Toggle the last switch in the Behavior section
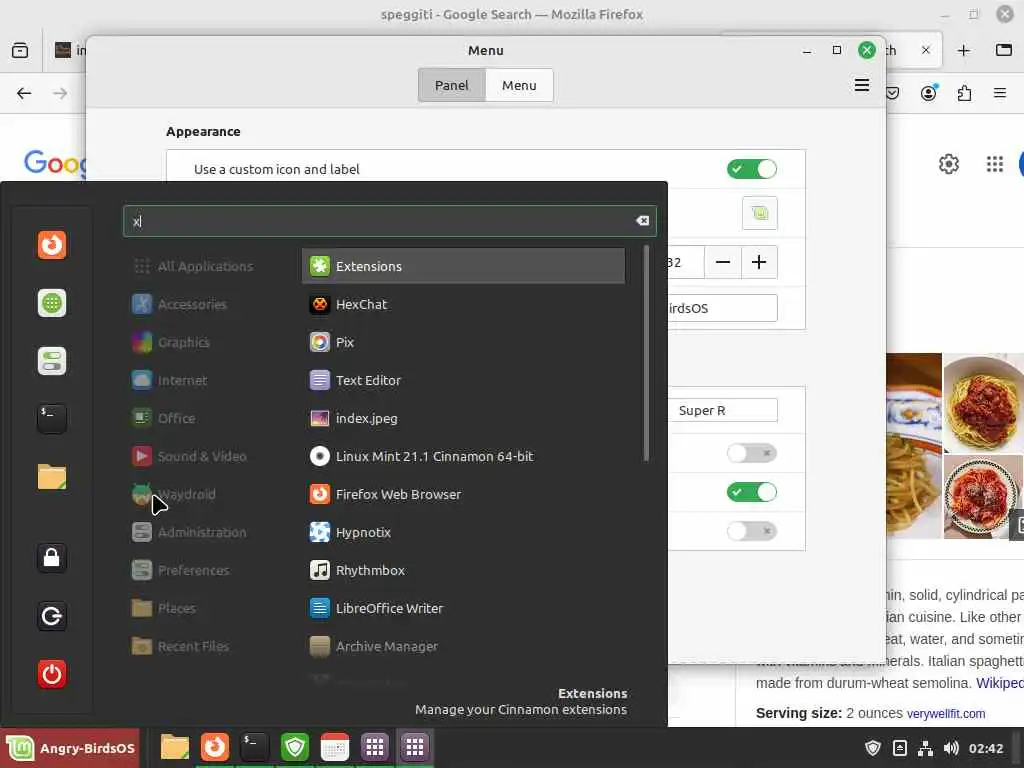The width and height of the screenshot is (1024, 768). 752,531
